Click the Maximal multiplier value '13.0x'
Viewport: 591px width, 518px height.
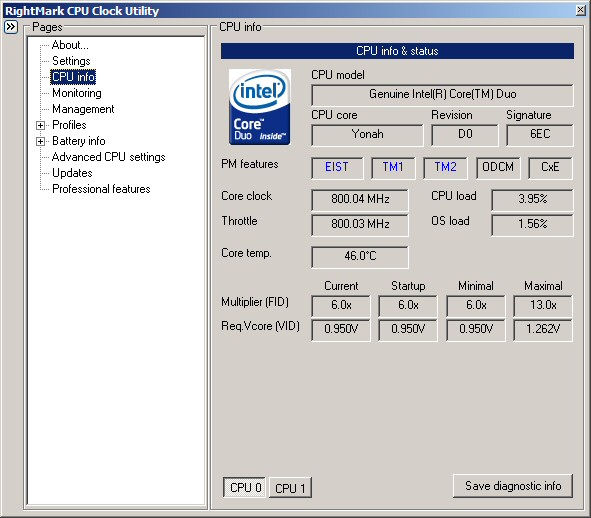[x=543, y=306]
